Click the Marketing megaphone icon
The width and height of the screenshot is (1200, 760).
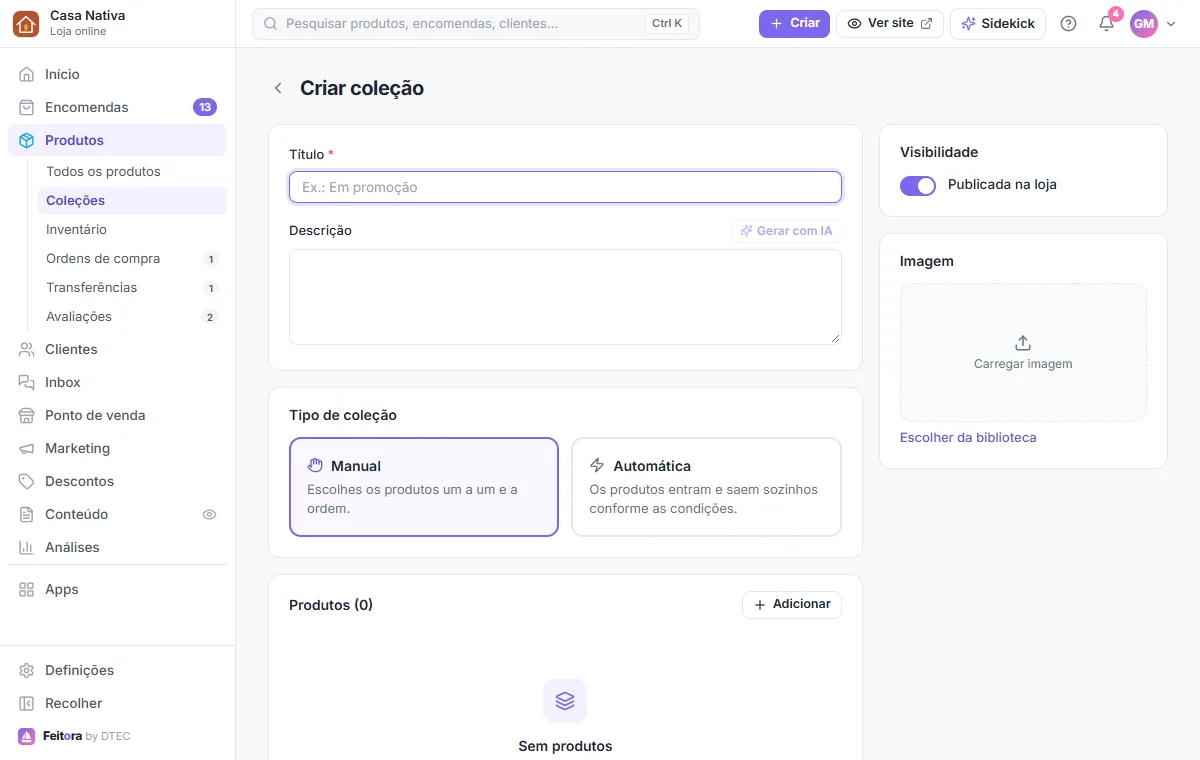coord(27,448)
